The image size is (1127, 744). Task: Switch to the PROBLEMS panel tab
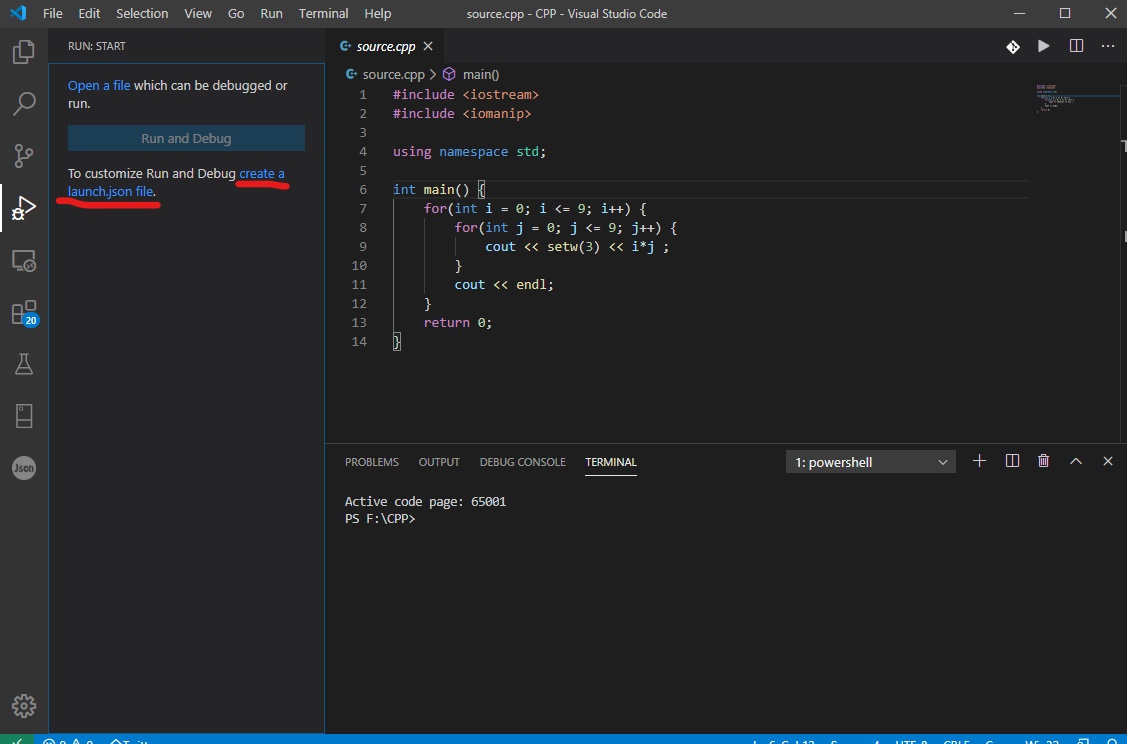(x=372, y=462)
